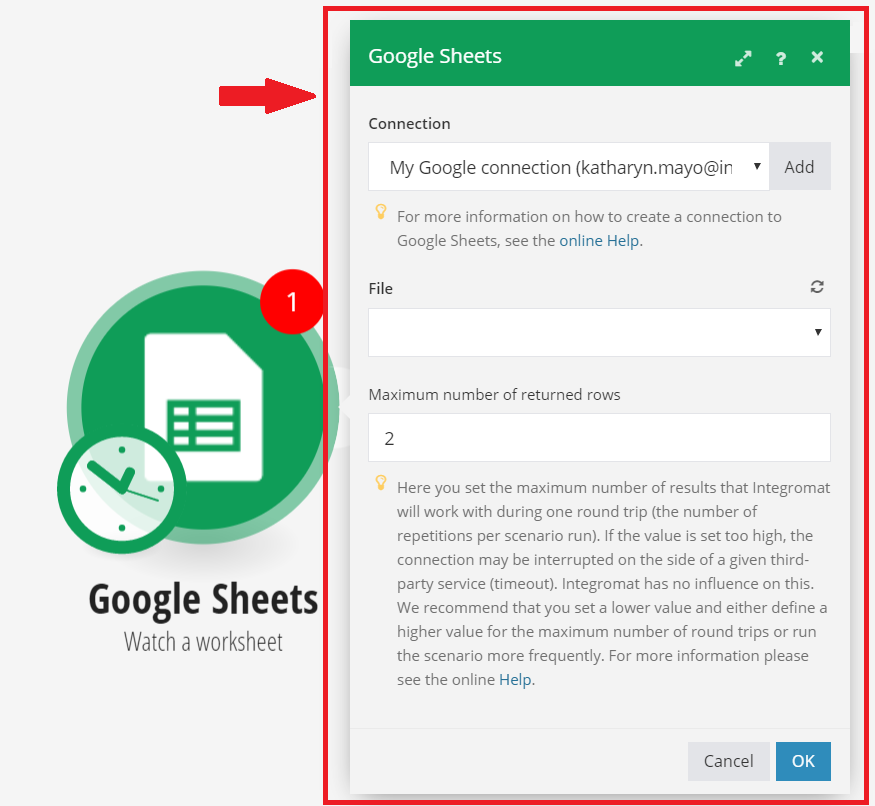Focus the Maximum number of returned rows field
This screenshot has height=806, width=875.
(x=598, y=438)
